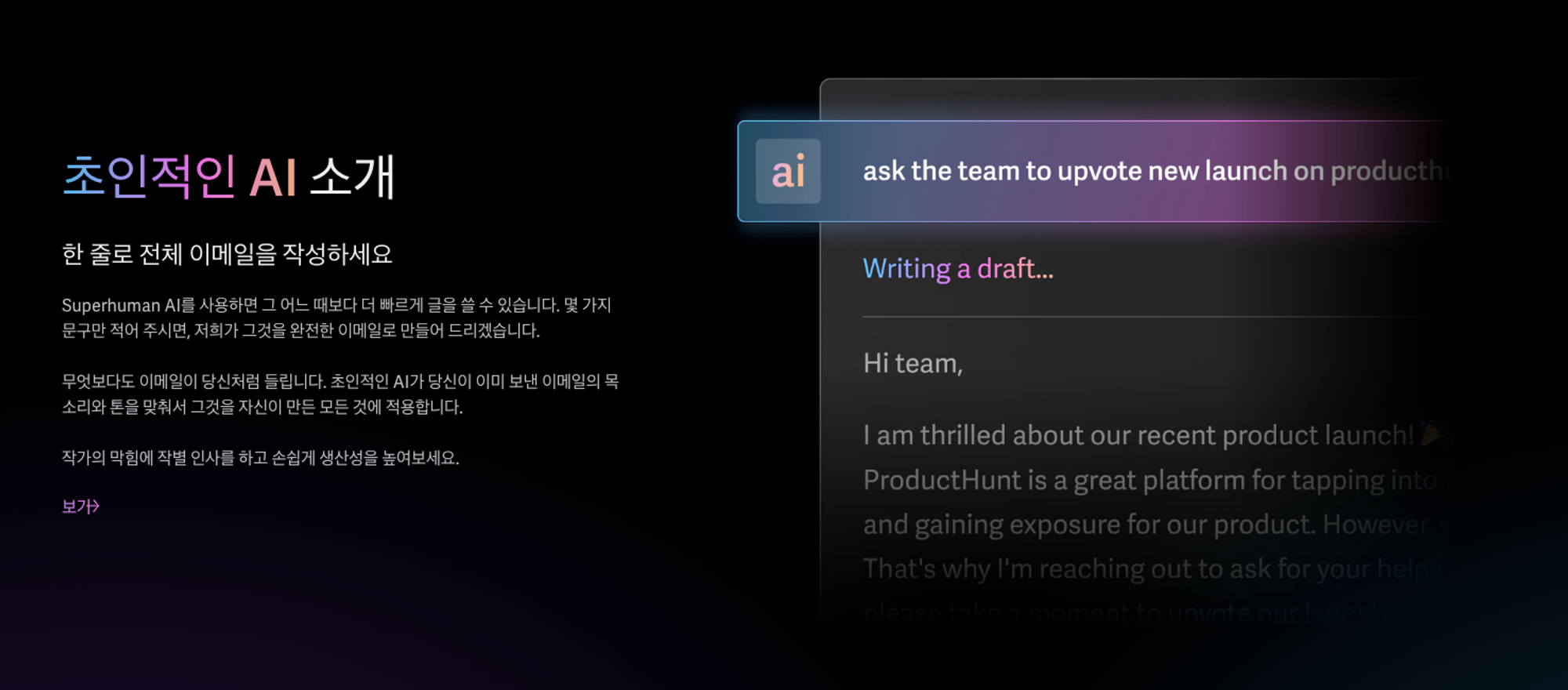Click the "Writing a draft..." status text
This screenshot has height=690, width=1568.
point(958,269)
